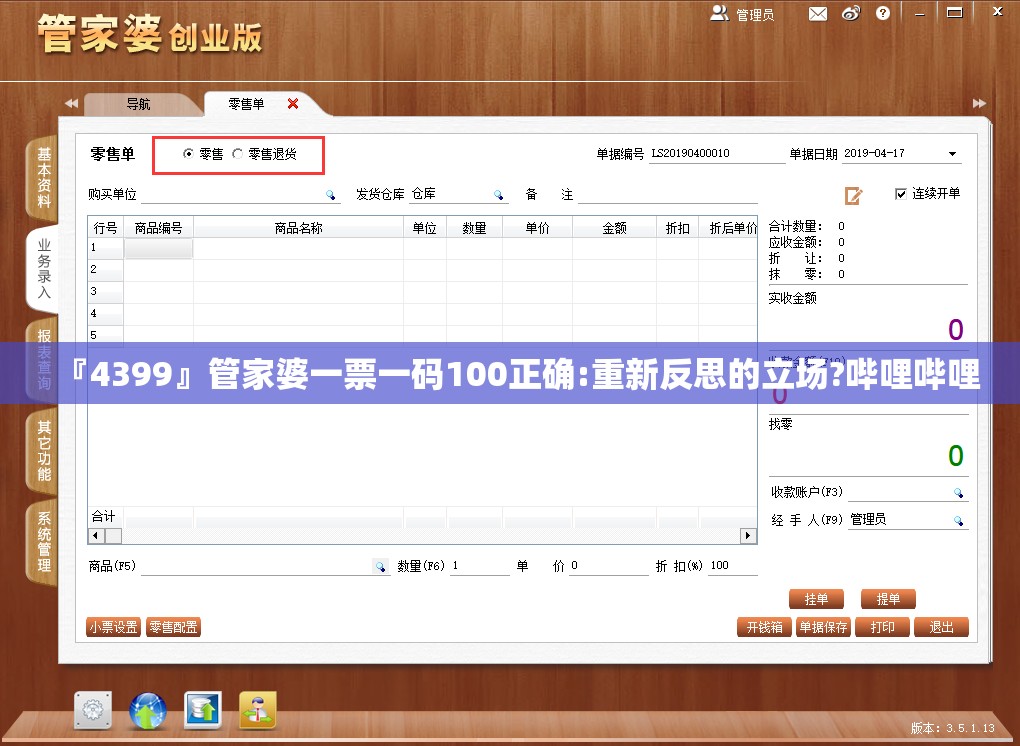Click the 提单 button

[x=888, y=599]
